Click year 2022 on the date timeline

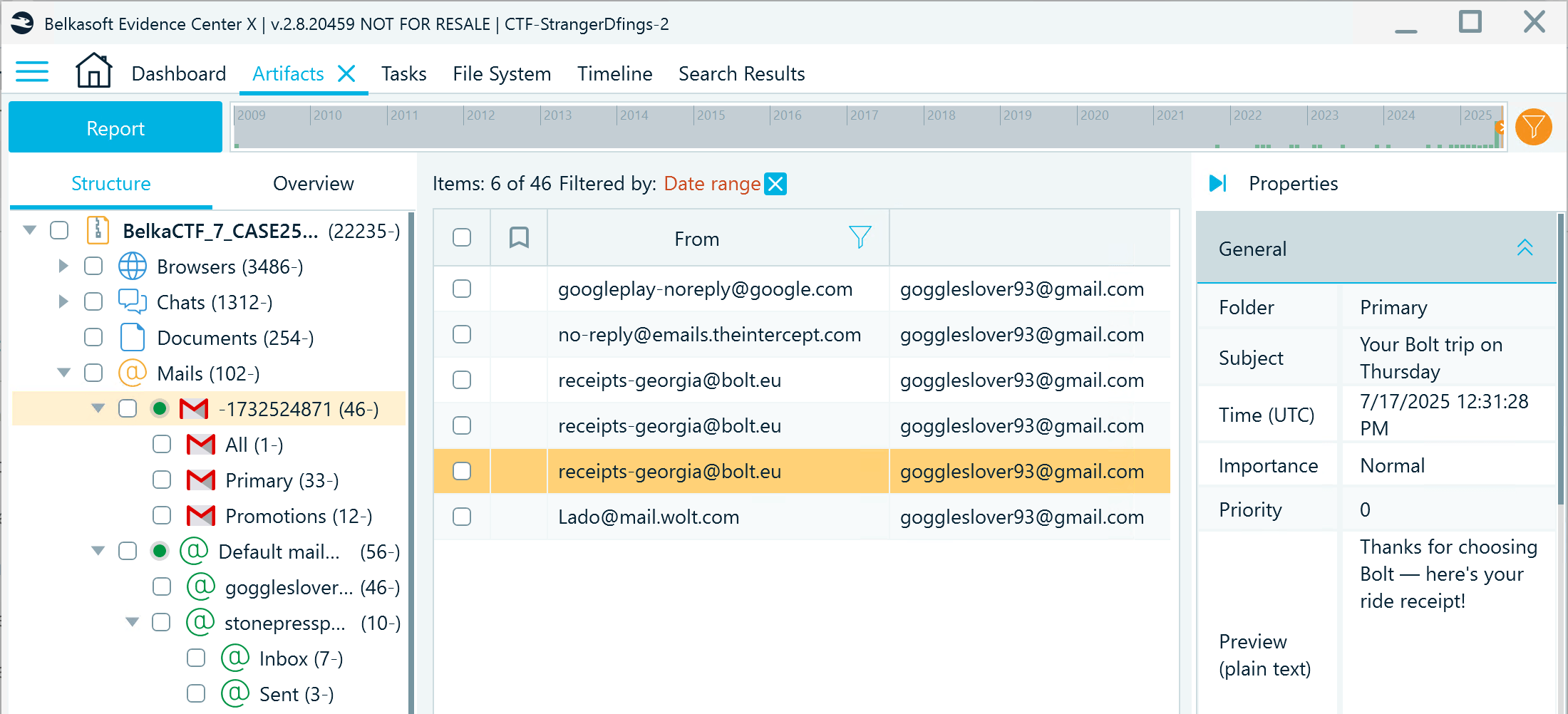(x=1248, y=115)
